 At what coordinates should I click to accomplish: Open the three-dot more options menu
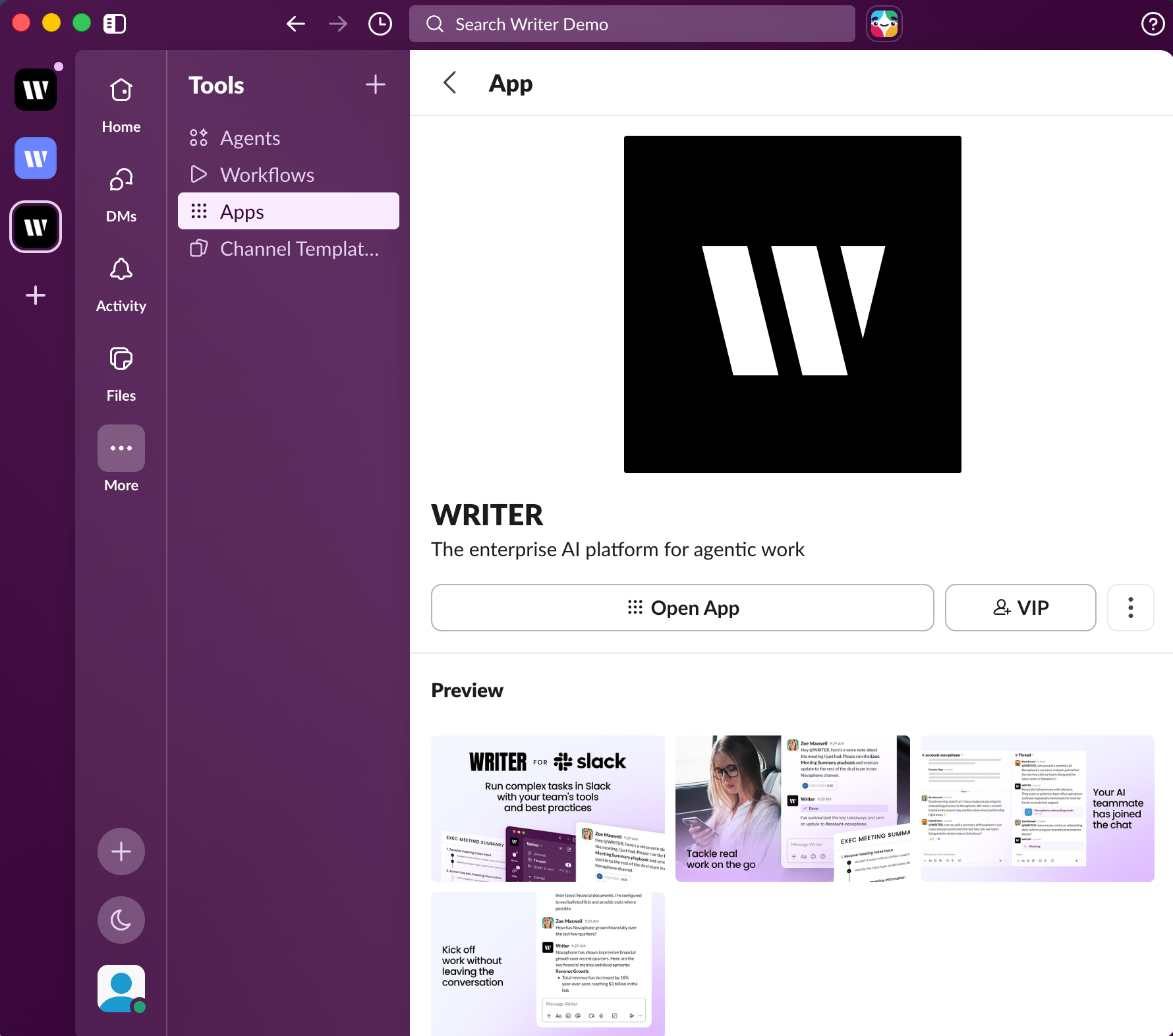tap(1131, 608)
